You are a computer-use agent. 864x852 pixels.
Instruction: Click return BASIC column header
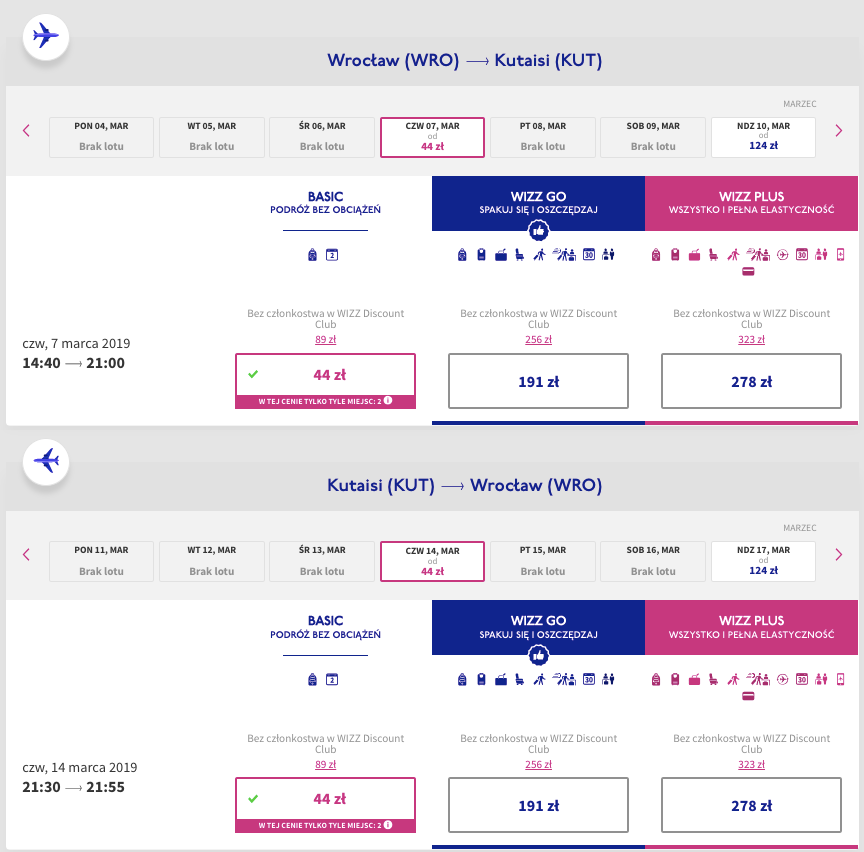click(325, 627)
